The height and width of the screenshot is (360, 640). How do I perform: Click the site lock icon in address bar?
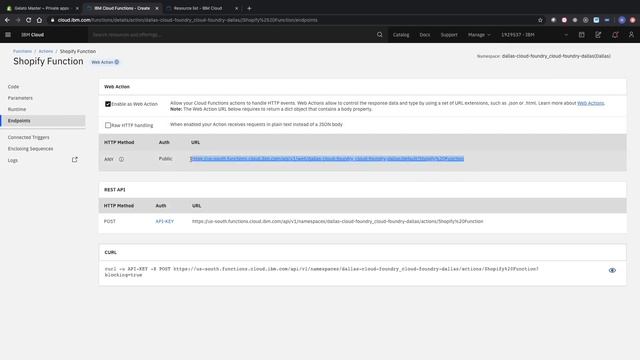coord(52,20)
